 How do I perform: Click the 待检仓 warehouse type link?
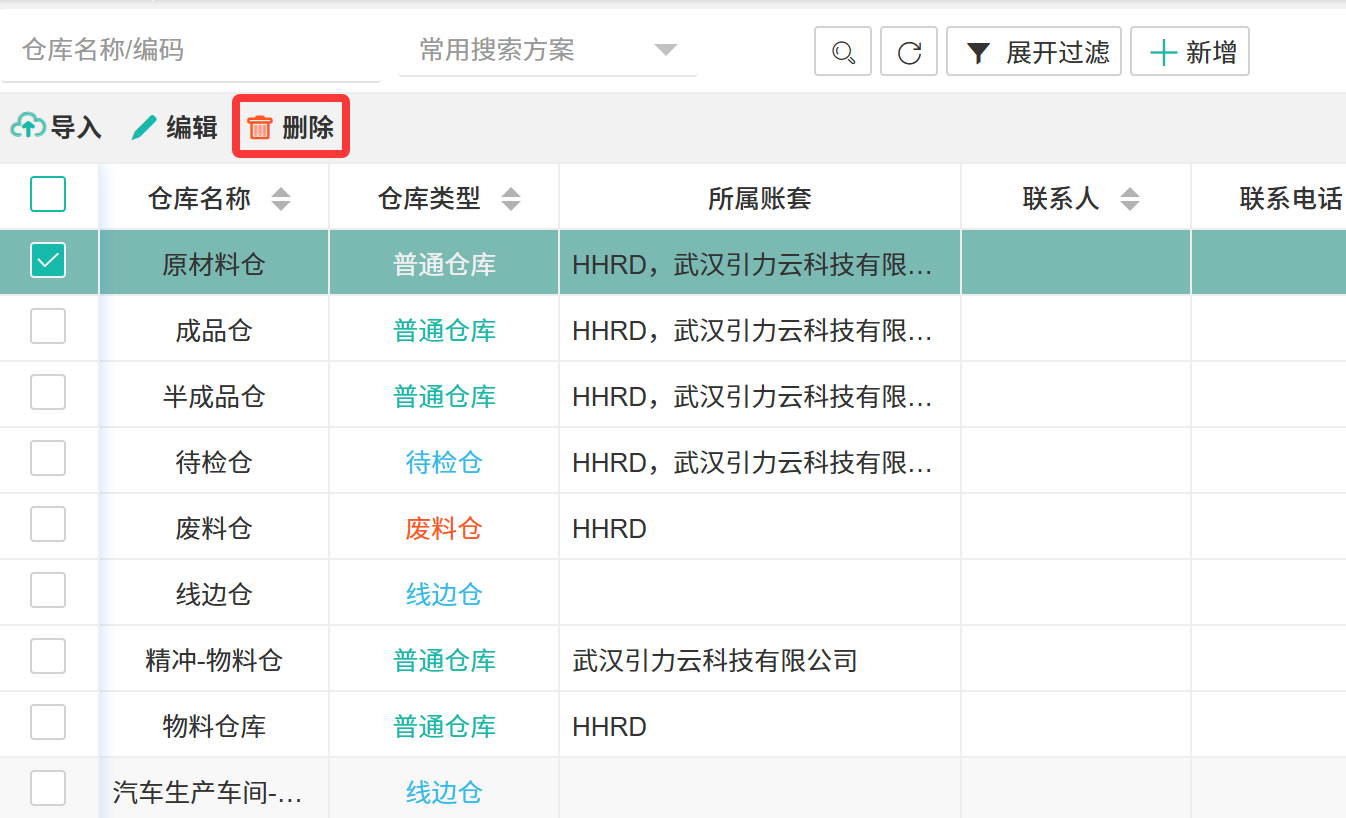[x=444, y=463]
